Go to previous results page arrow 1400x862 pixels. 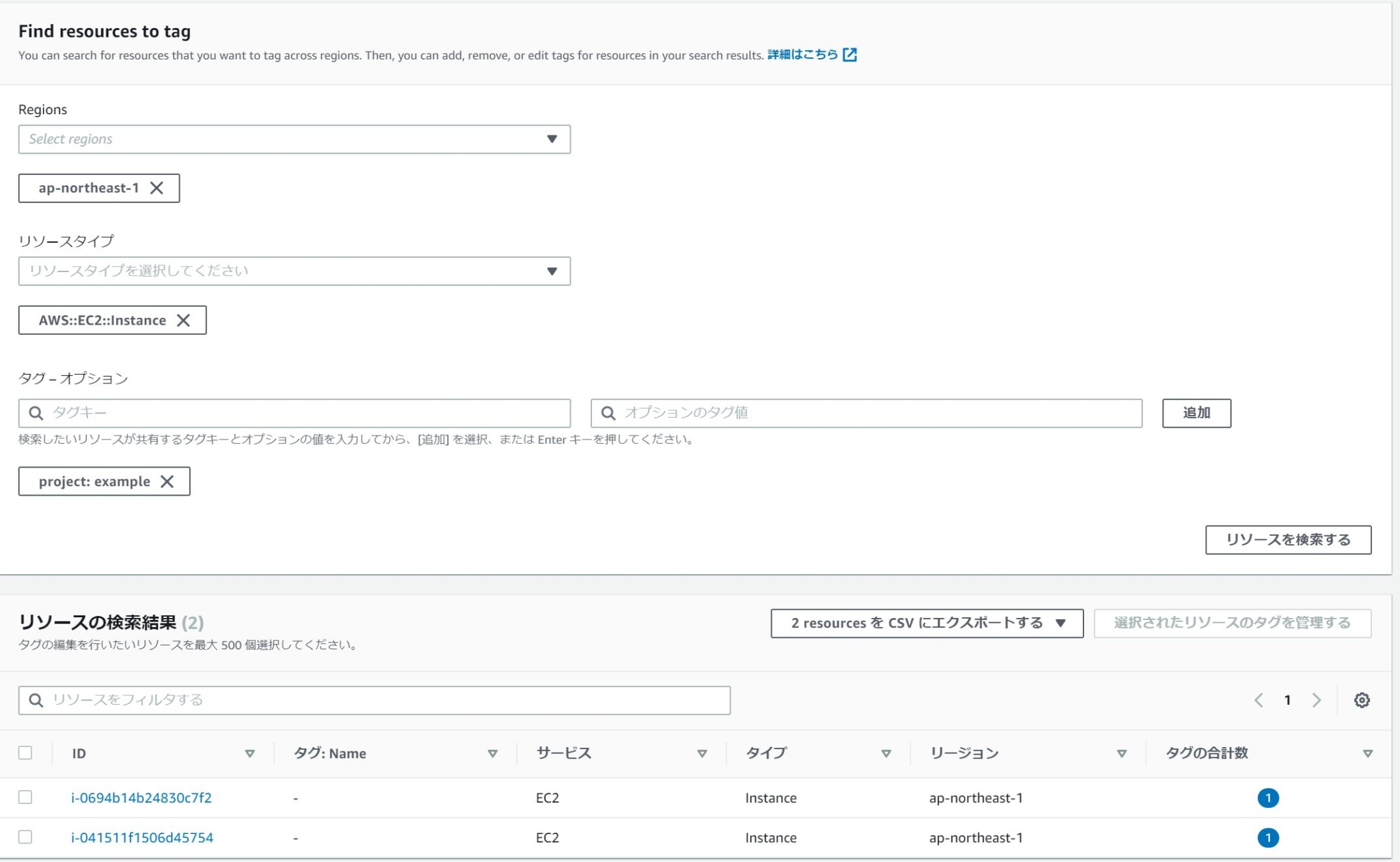pos(1258,700)
